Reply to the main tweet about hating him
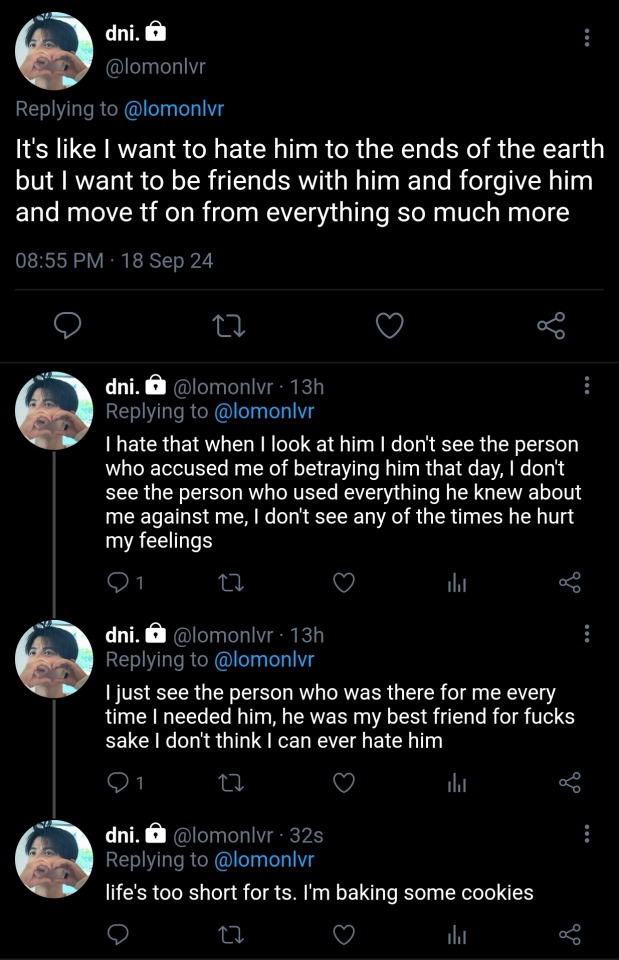The width and height of the screenshot is (619, 960). pyautogui.click(x=66, y=325)
